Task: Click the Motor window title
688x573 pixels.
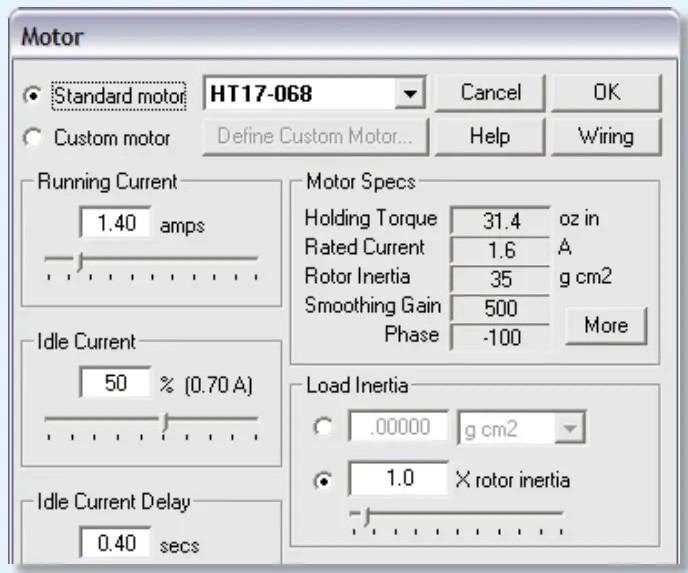Action: 52,37
